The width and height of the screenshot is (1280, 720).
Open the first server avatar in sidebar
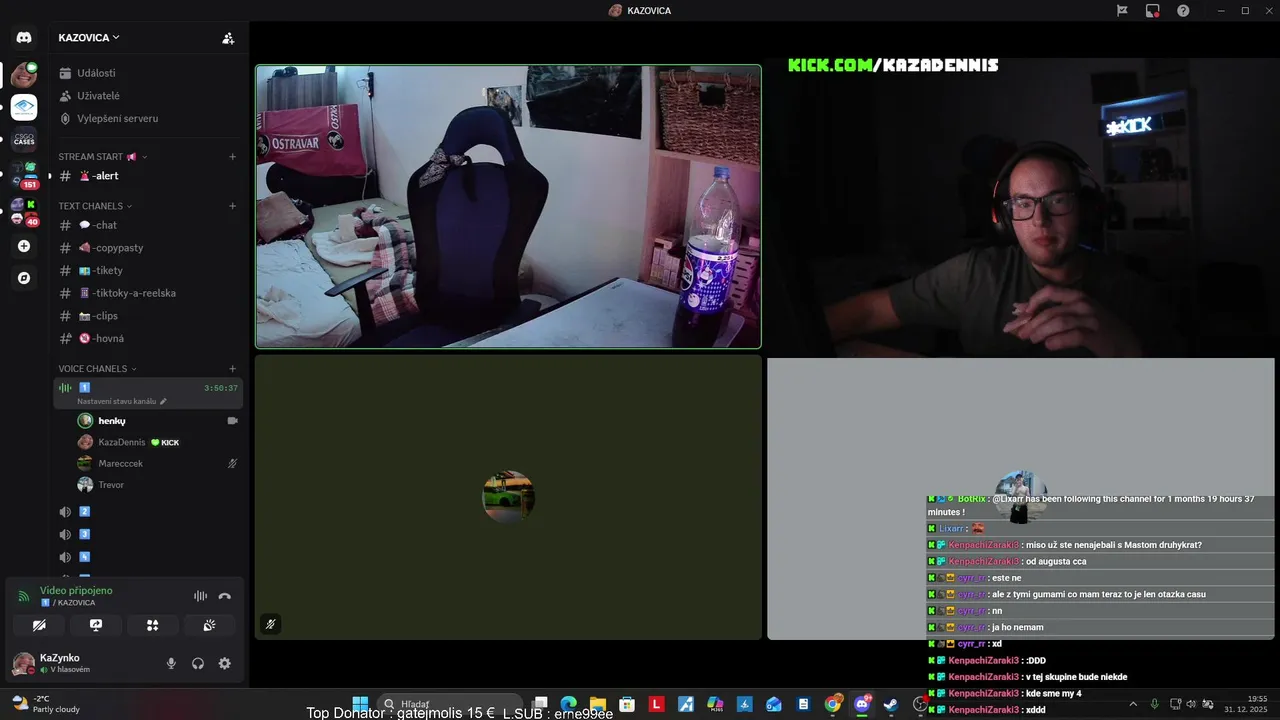[24, 75]
